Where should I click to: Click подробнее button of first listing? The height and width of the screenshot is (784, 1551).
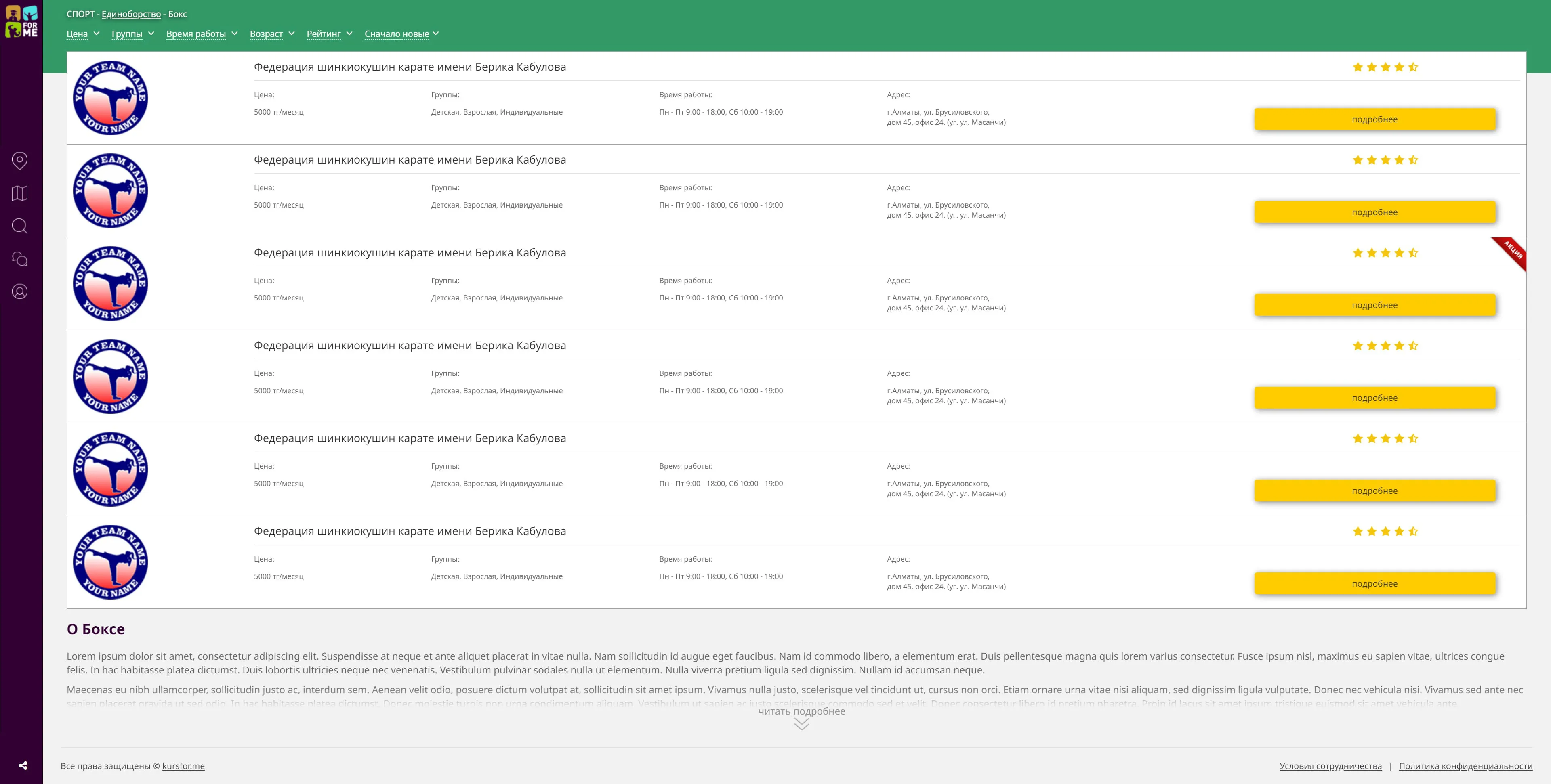1374,119
